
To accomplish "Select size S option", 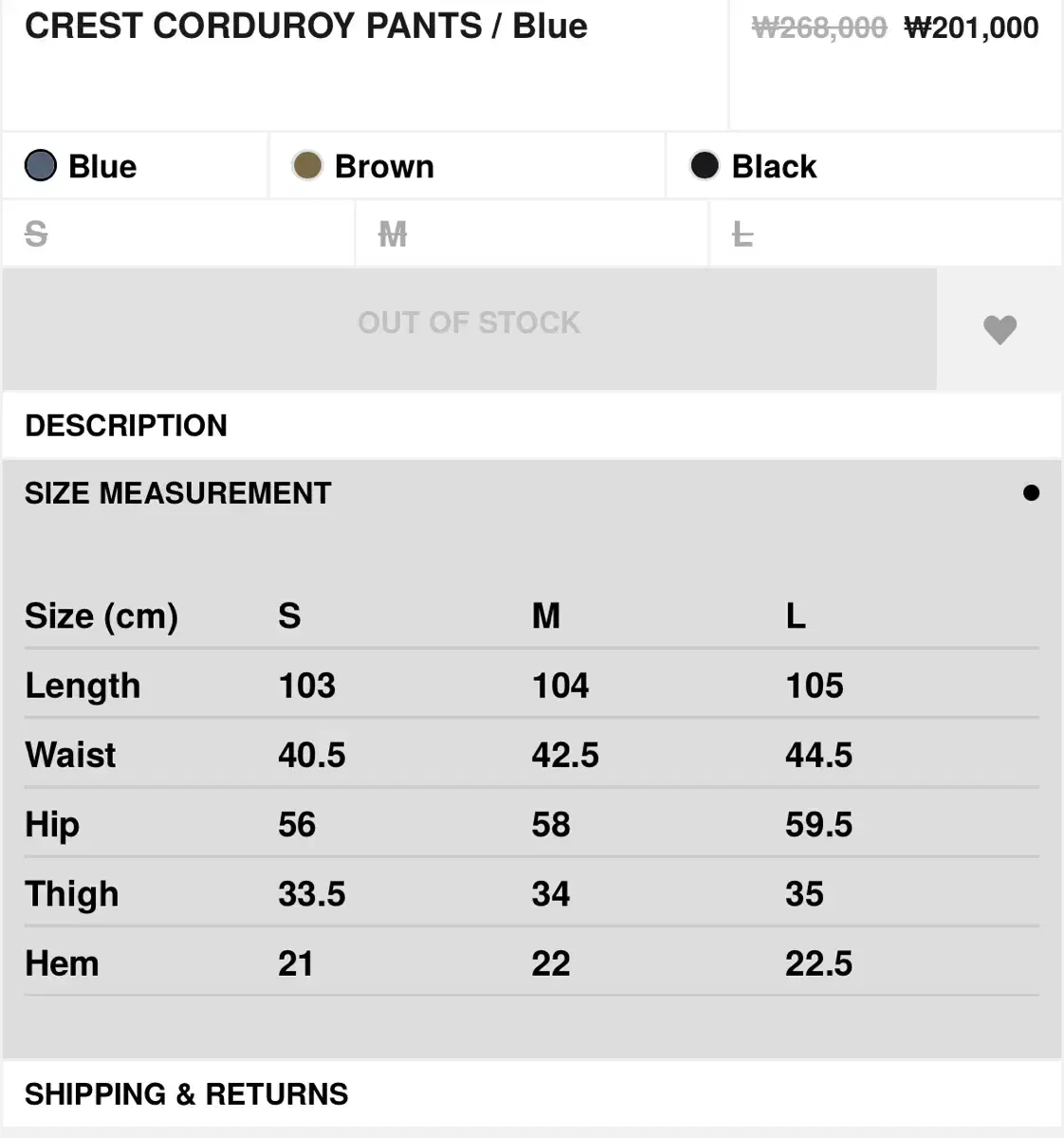I will coord(36,233).
